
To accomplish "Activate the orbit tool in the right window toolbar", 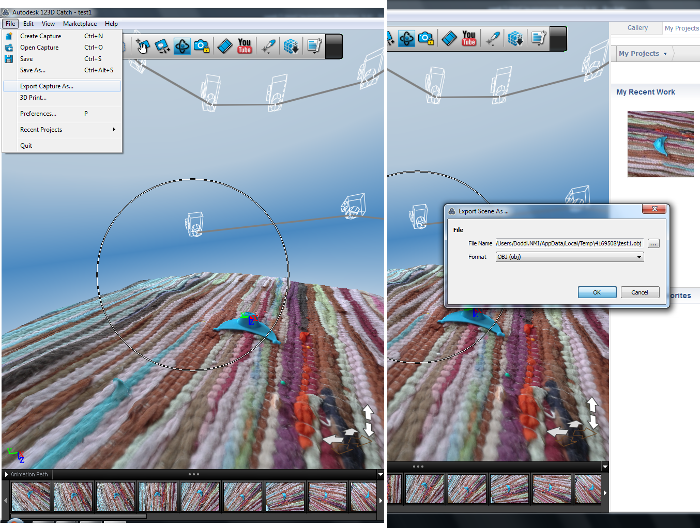I will point(406,39).
